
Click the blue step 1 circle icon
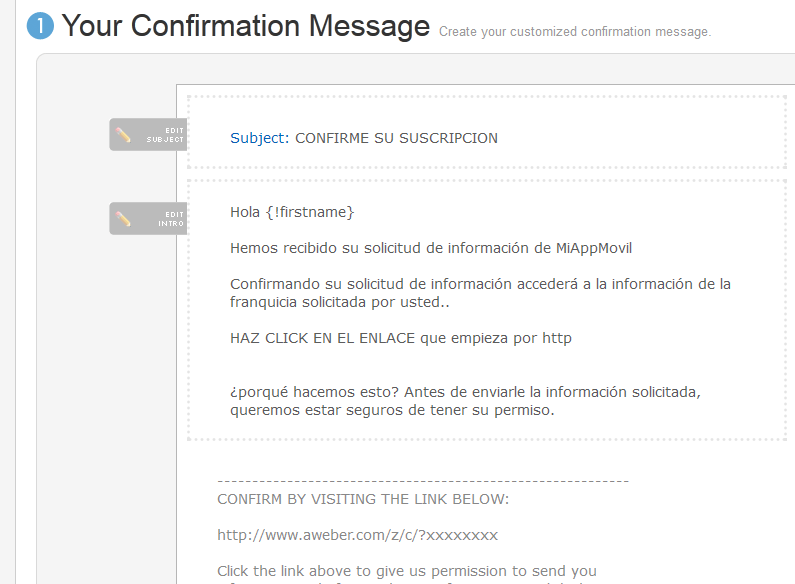tap(40, 27)
